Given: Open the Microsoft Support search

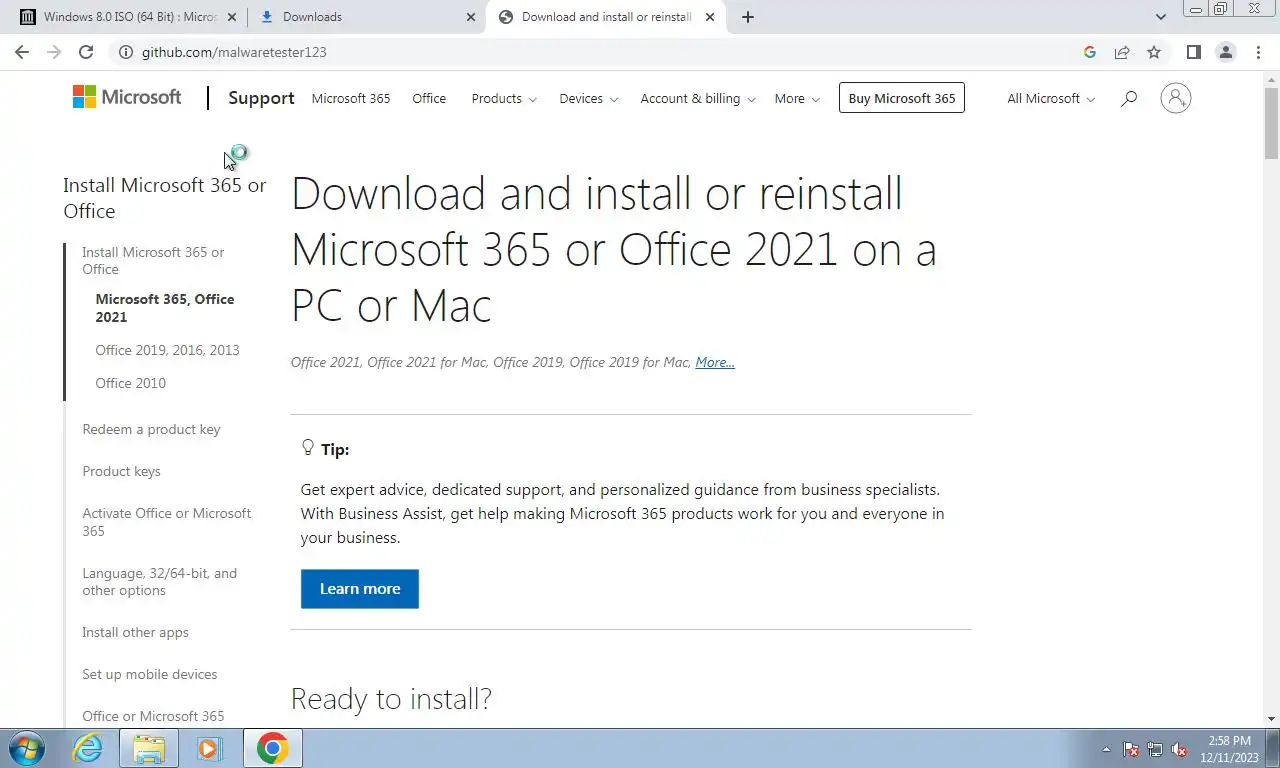Looking at the screenshot, I should point(1129,98).
